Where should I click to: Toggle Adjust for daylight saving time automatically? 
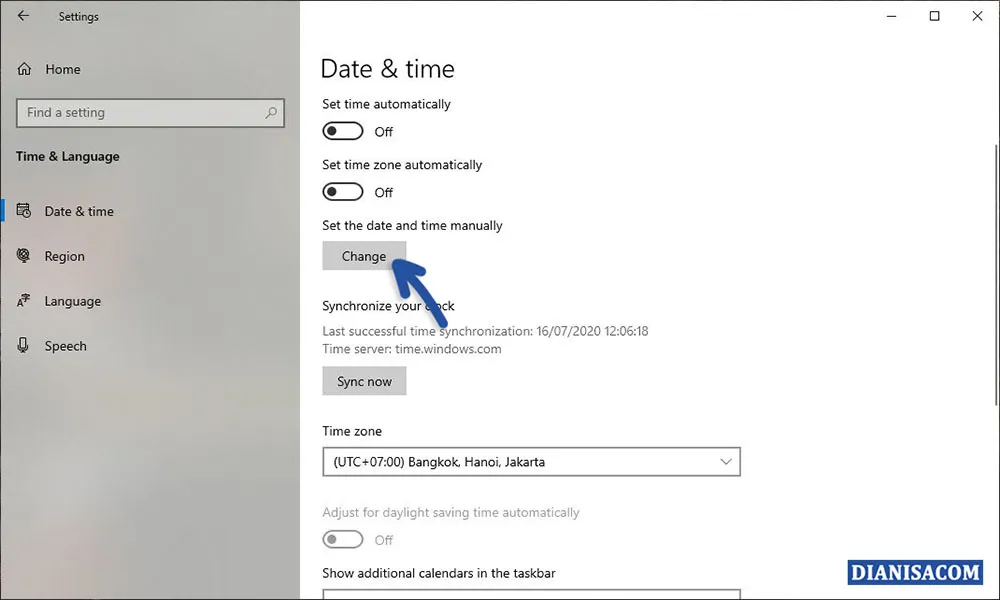coord(342,539)
